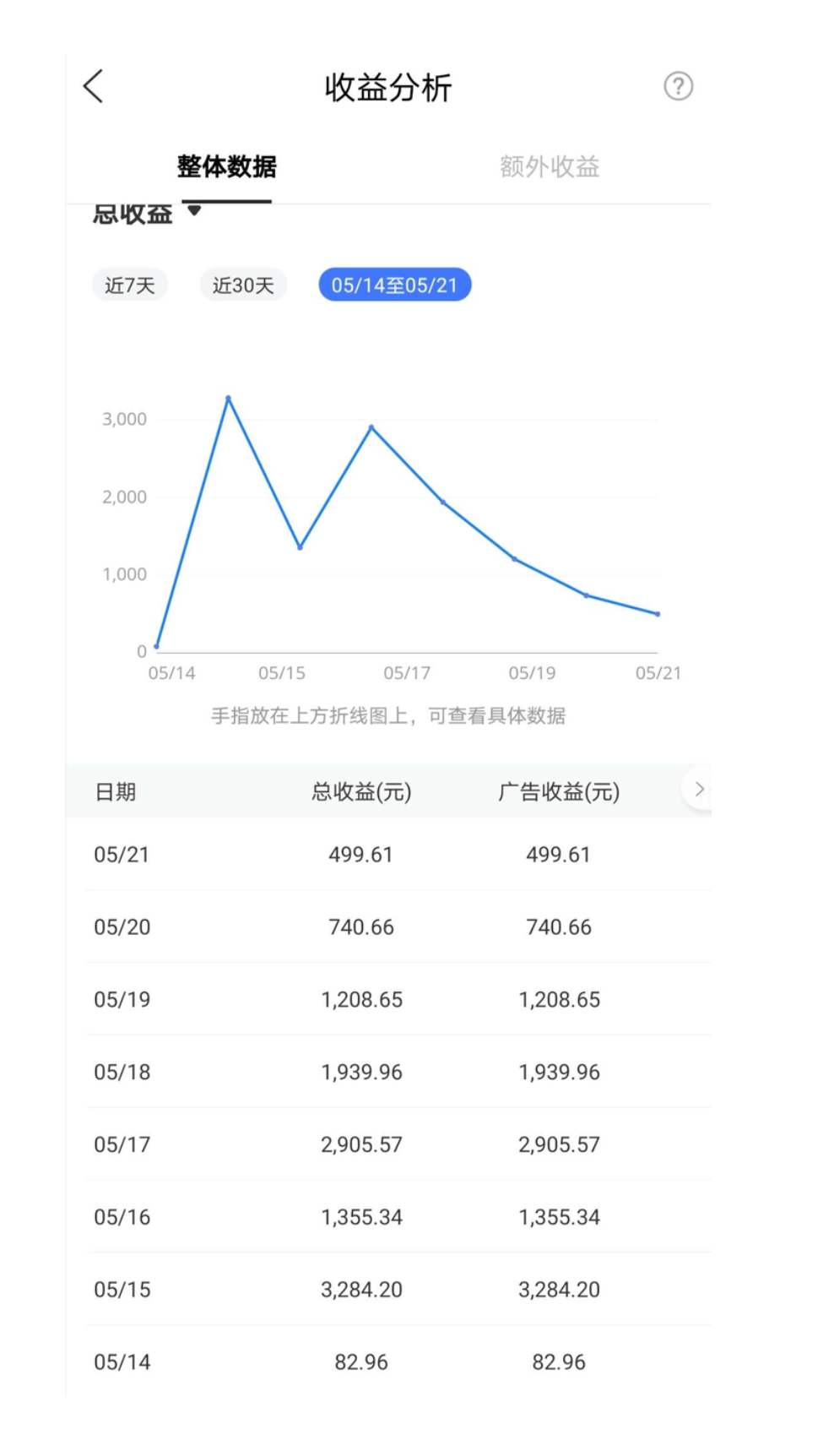The image size is (834, 1456).
Task: Select the 05/17 date cell
Action: (122, 1145)
